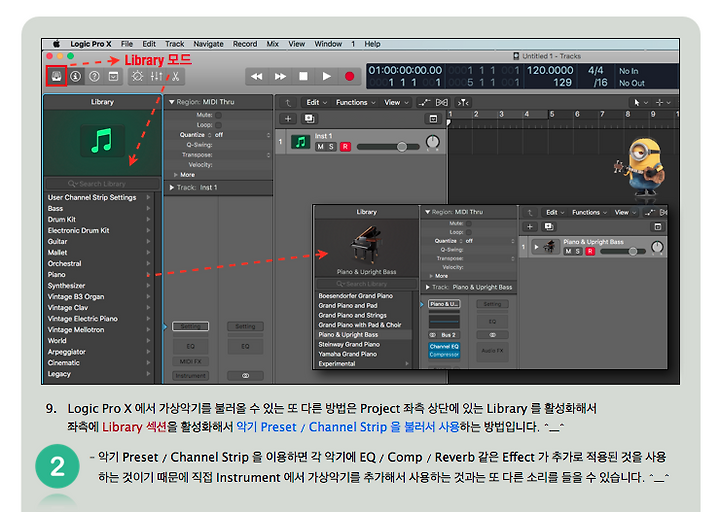Open Smart Controls dial icon
The image size is (720, 512).
(x=137, y=76)
